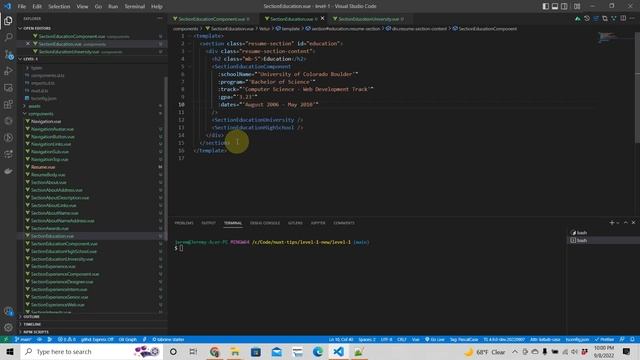Close SectionEducation.vue in Open Editors
This screenshot has width=640, height=360.
(x=28, y=44)
